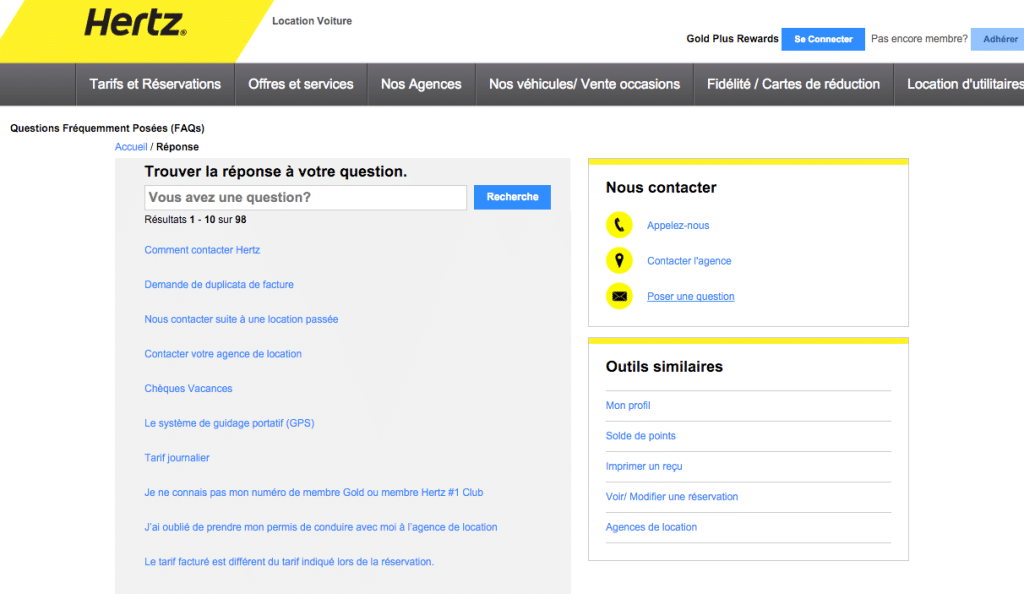
Task: Open the Nos Agences menu
Action: pyautogui.click(x=421, y=84)
